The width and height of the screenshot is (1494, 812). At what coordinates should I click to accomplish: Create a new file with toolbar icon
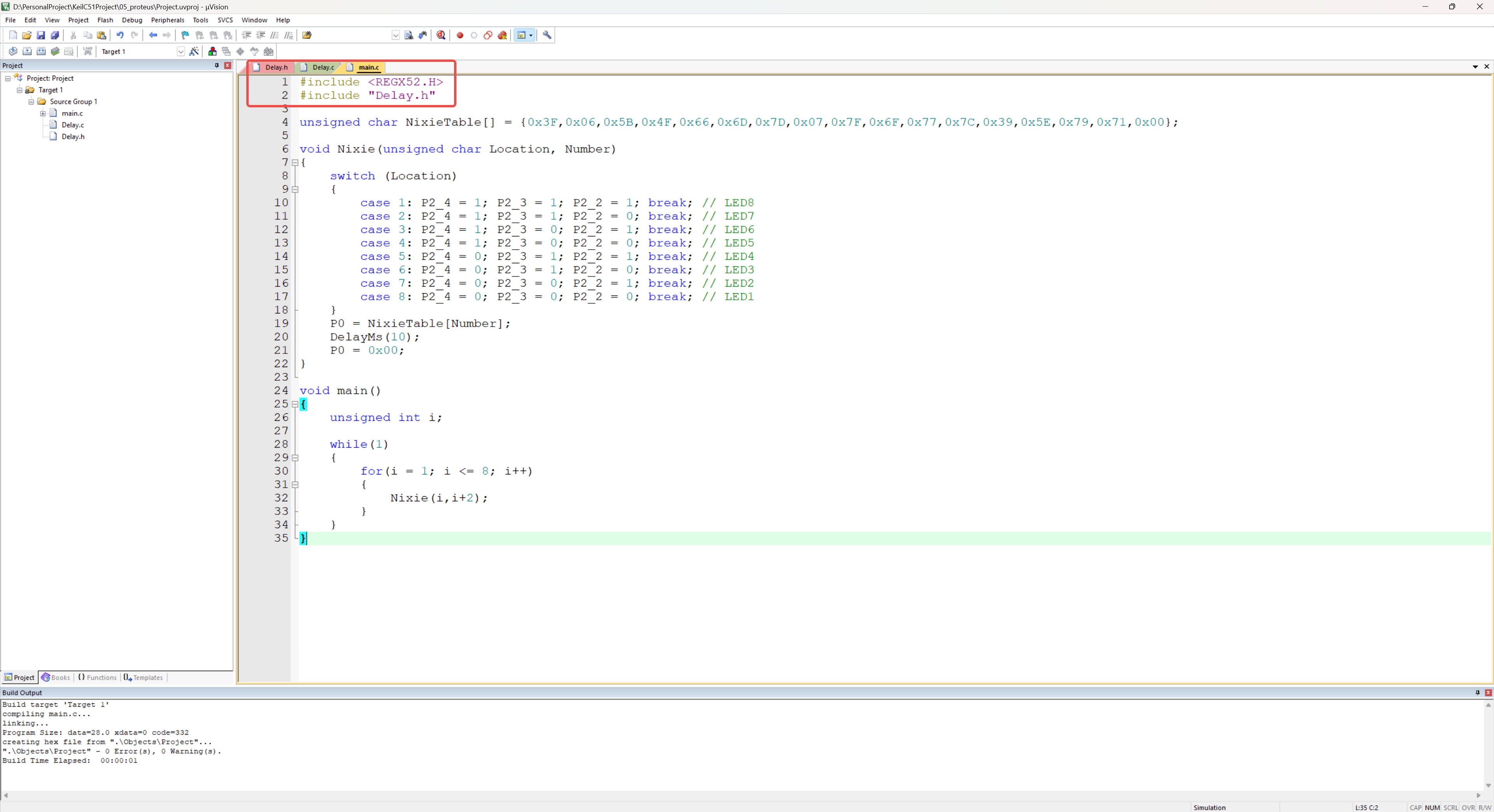click(x=13, y=35)
